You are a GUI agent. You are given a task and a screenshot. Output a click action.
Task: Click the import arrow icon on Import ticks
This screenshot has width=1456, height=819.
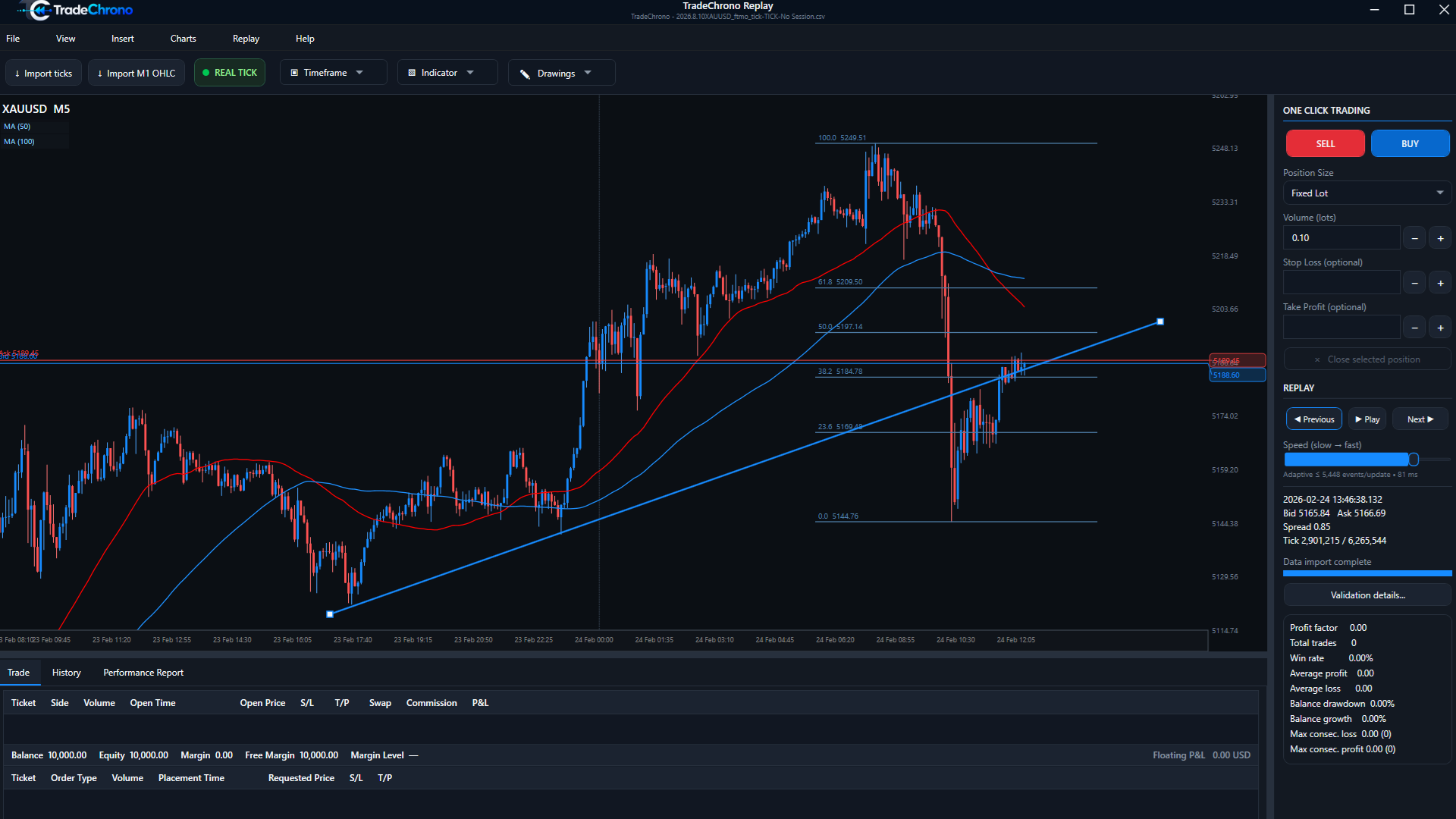(17, 74)
